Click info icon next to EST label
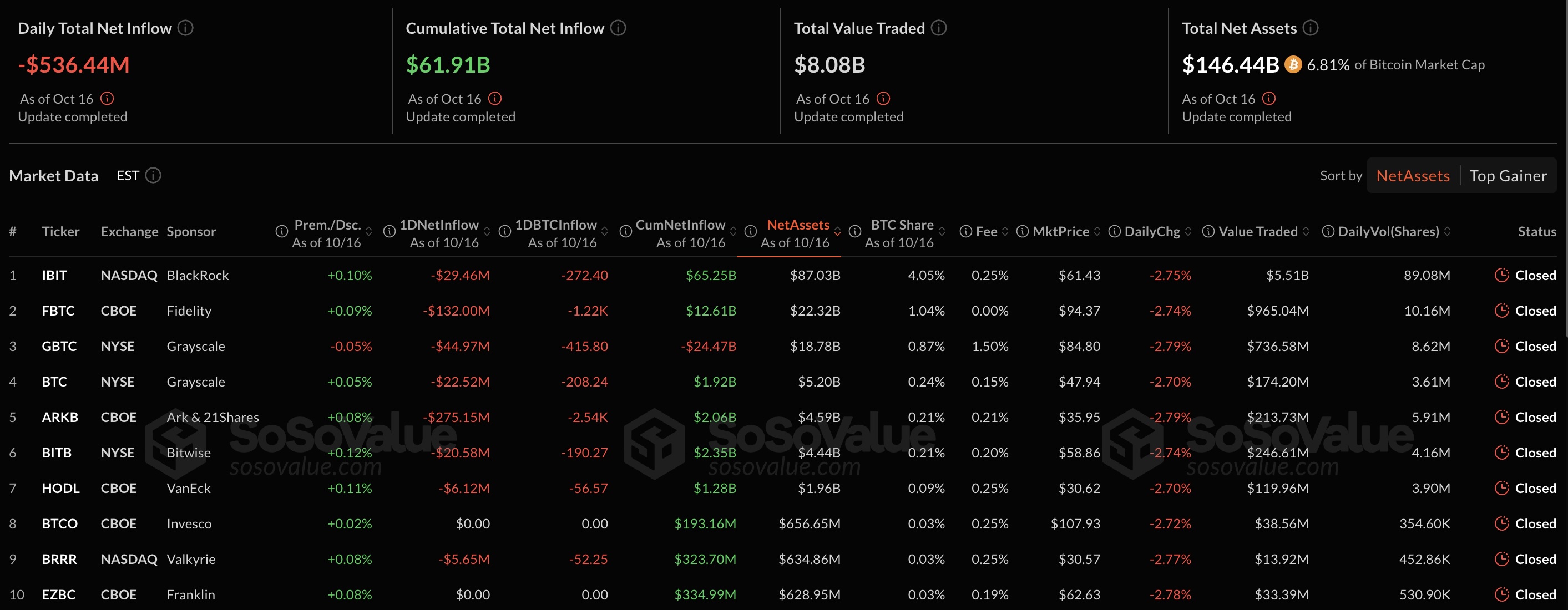The width and height of the screenshot is (1568, 610). click(x=153, y=176)
